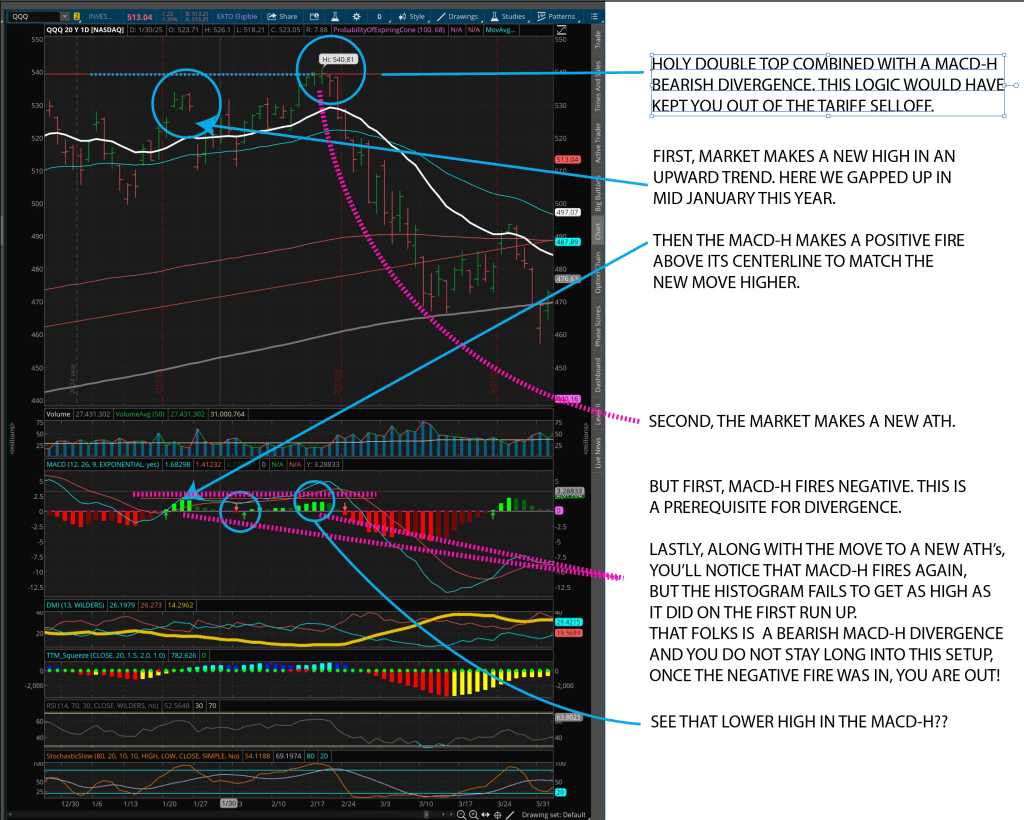Click the quote details card icon
The image size is (1024, 820).
click(x=315, y=17)
